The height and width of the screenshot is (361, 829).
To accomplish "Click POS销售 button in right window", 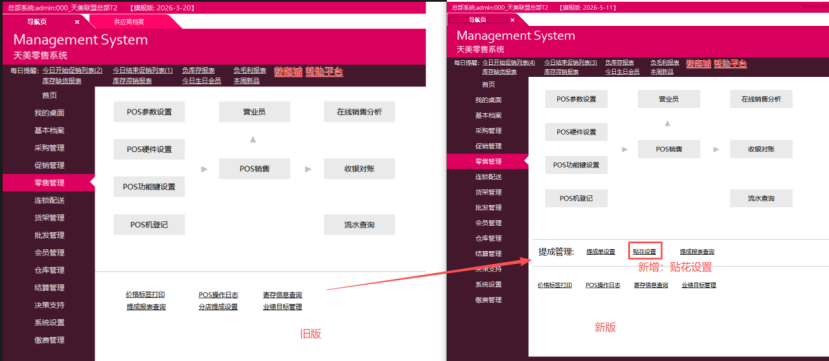I will pos(669,149).
